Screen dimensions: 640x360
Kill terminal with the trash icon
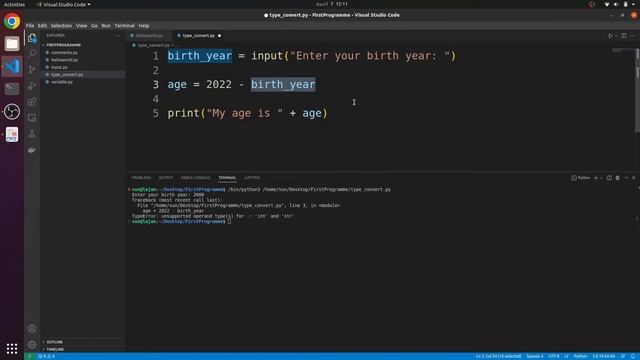(x=618, y=178)
